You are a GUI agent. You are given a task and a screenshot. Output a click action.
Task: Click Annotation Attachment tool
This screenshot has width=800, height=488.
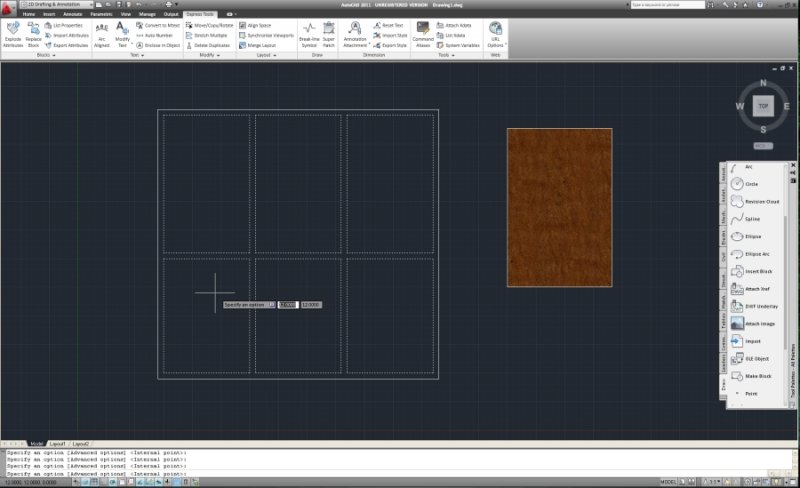click(355, 35)
